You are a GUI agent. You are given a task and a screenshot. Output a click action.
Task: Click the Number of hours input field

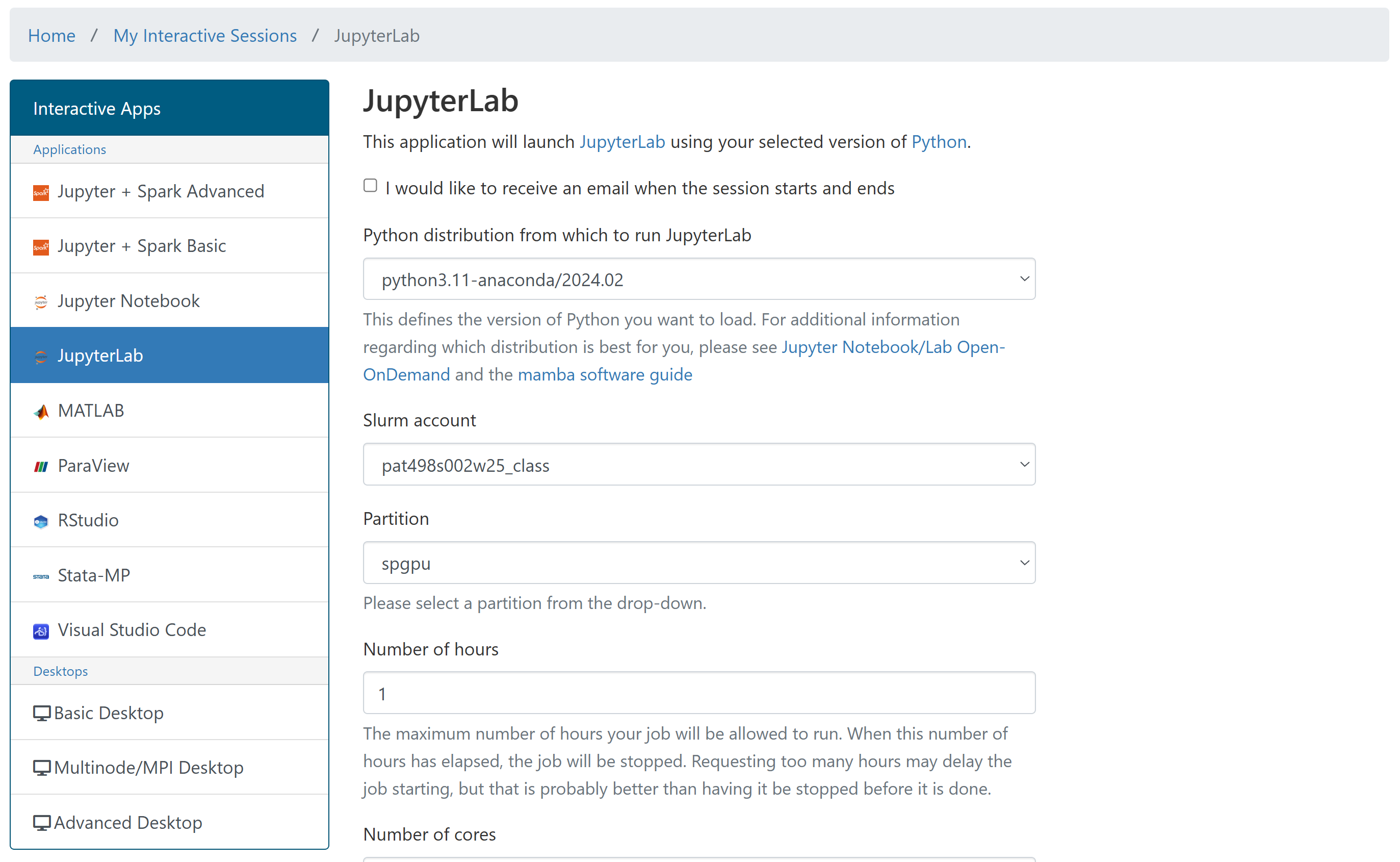click(x=698, y=693)
